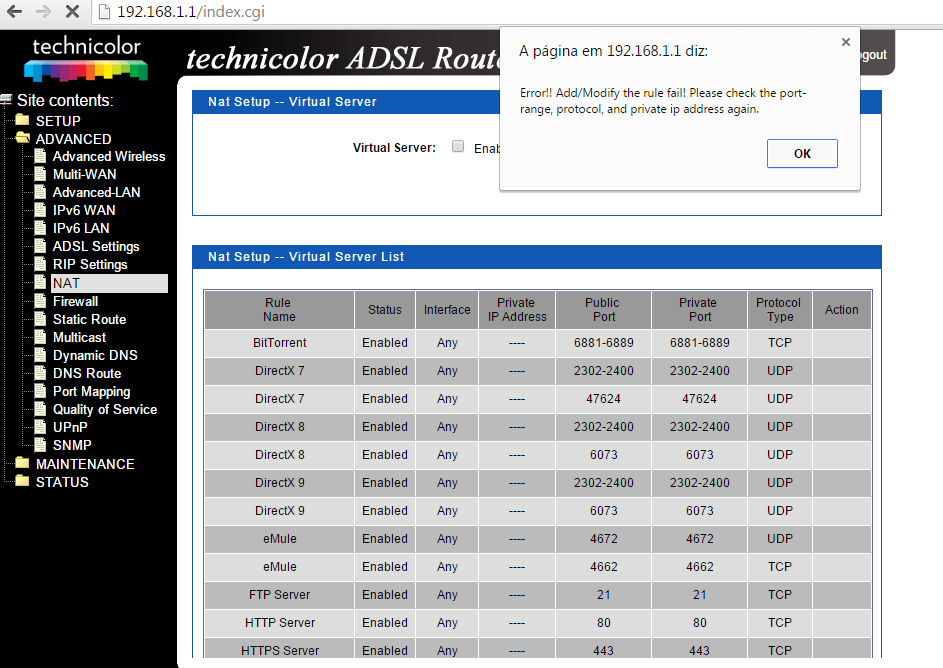943x668 pixels.
Task: Open the Quality of Service page
Action: [x=105, y=409]
